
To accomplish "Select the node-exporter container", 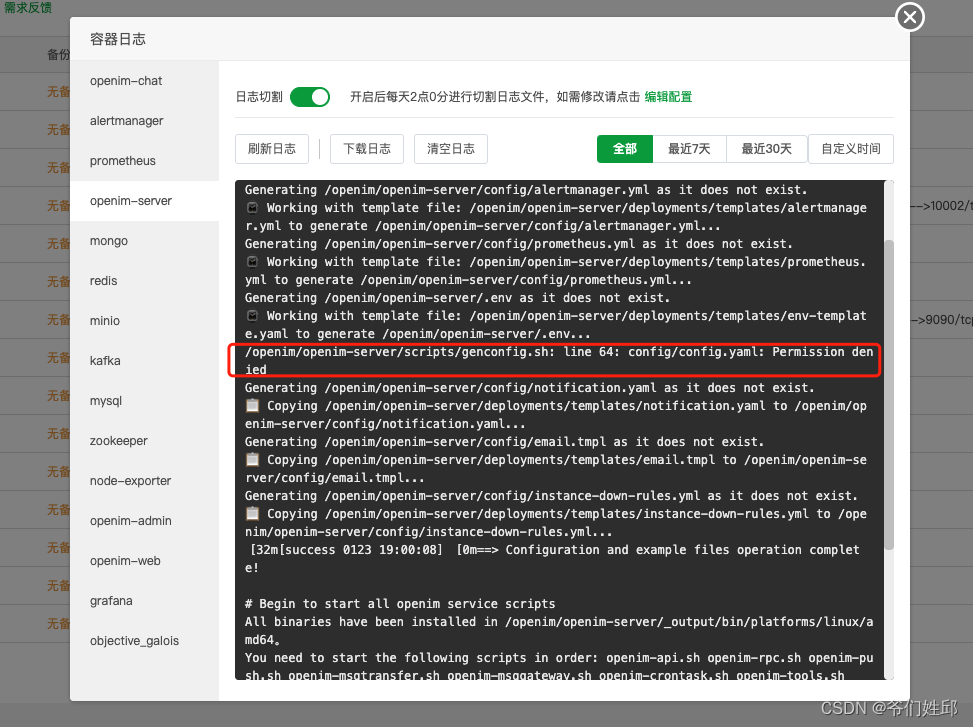I will point(145,481).
